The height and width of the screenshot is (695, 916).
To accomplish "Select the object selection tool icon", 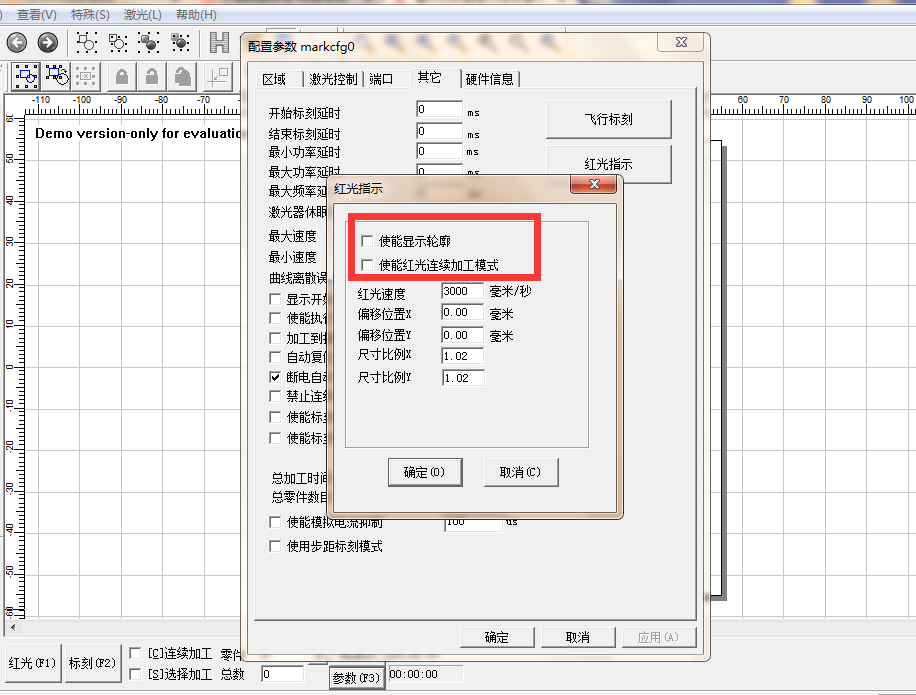I will (25, 77).
